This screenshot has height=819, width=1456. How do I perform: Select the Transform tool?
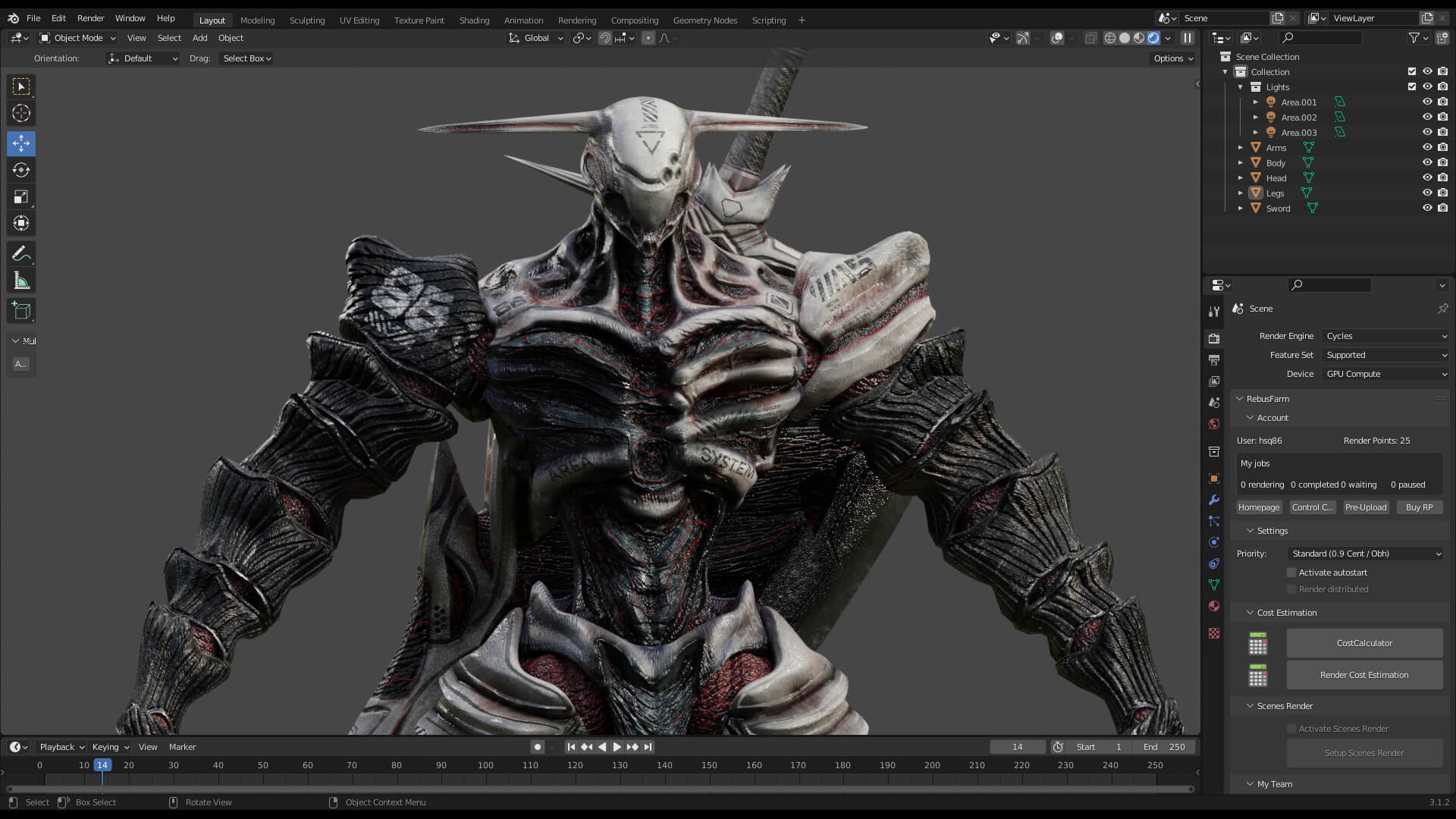tap(21, 223)
